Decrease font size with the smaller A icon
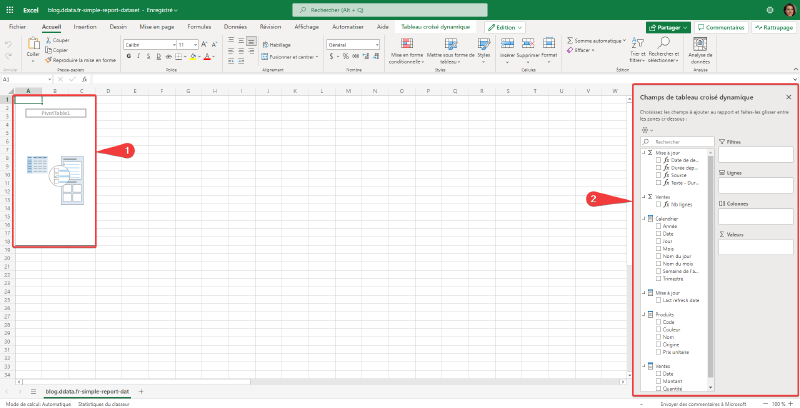The height and width of the screenshot is (408, 800). (x=213, y=45)
